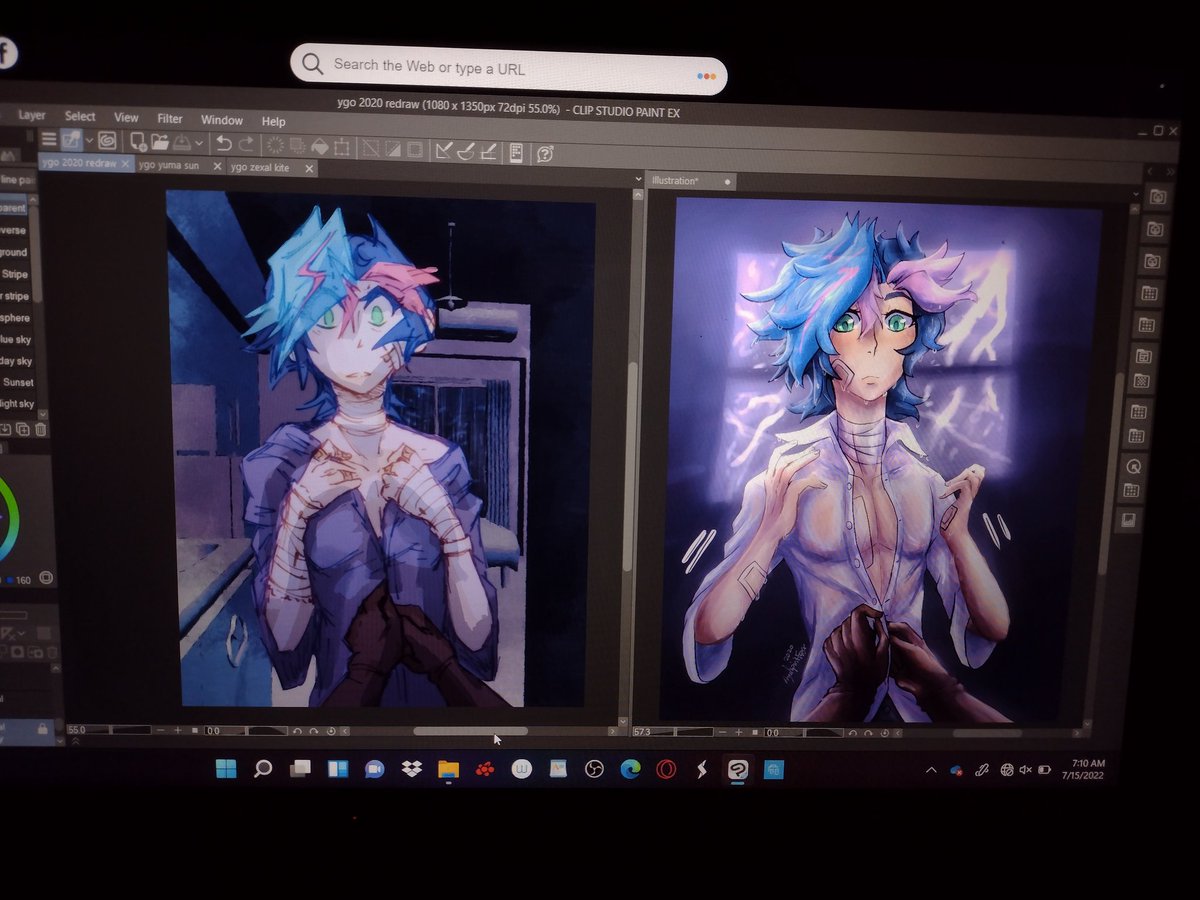Open the View menu
Image resolution: width=1200 pixels, height=900 pixels.
coord(126,118)
